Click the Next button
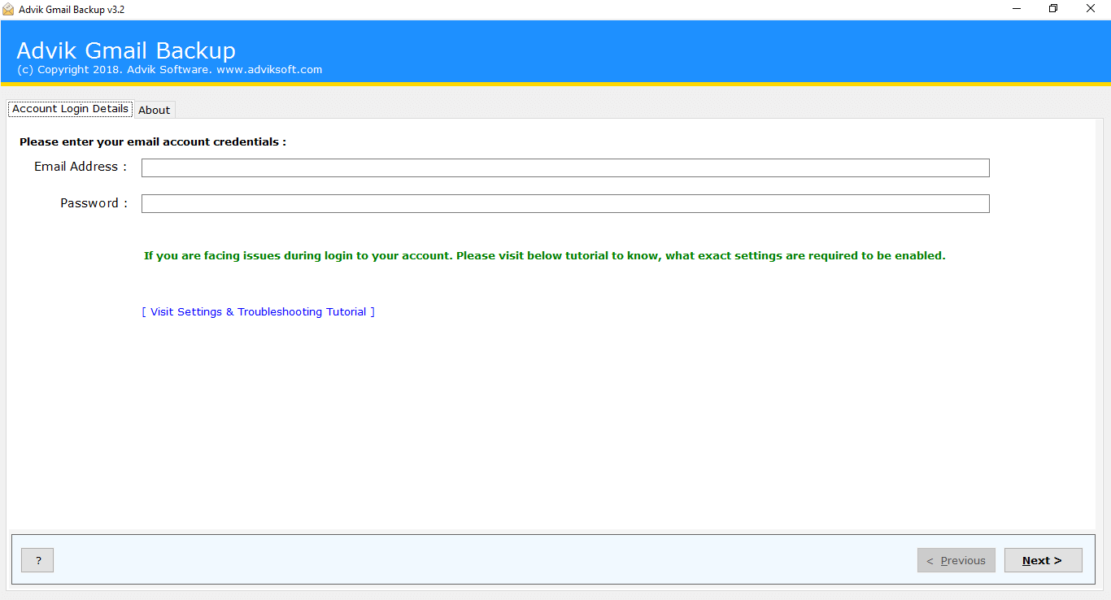Image resolution: width=1111 pixels, height=600 pixels. [1042, 560]
